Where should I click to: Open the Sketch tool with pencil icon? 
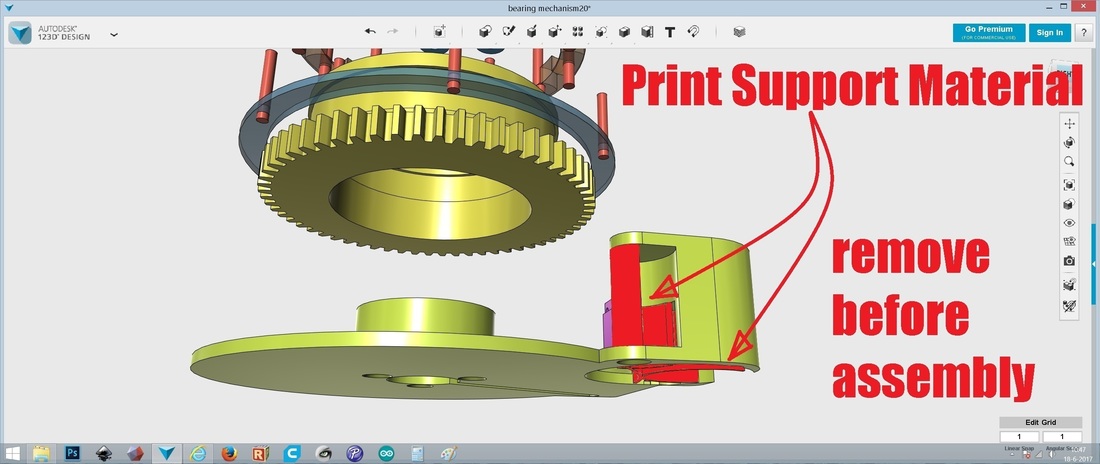[509, 32]
